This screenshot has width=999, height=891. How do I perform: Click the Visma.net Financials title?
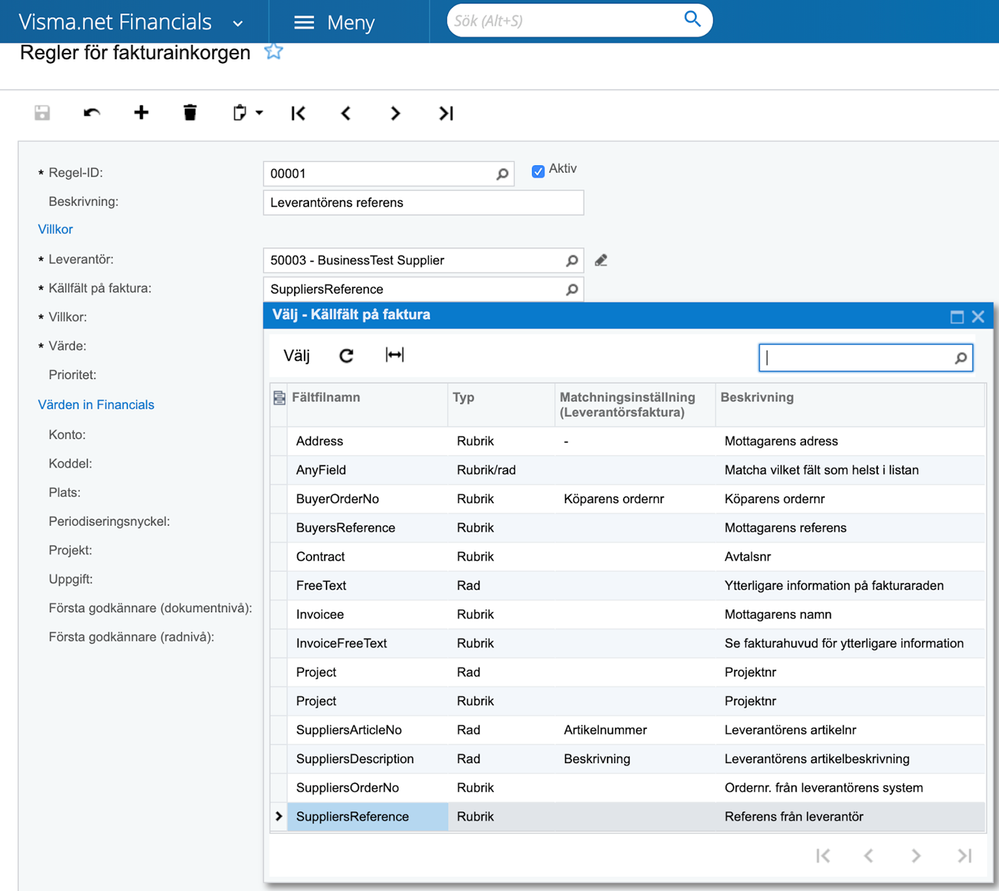[115, 22]
